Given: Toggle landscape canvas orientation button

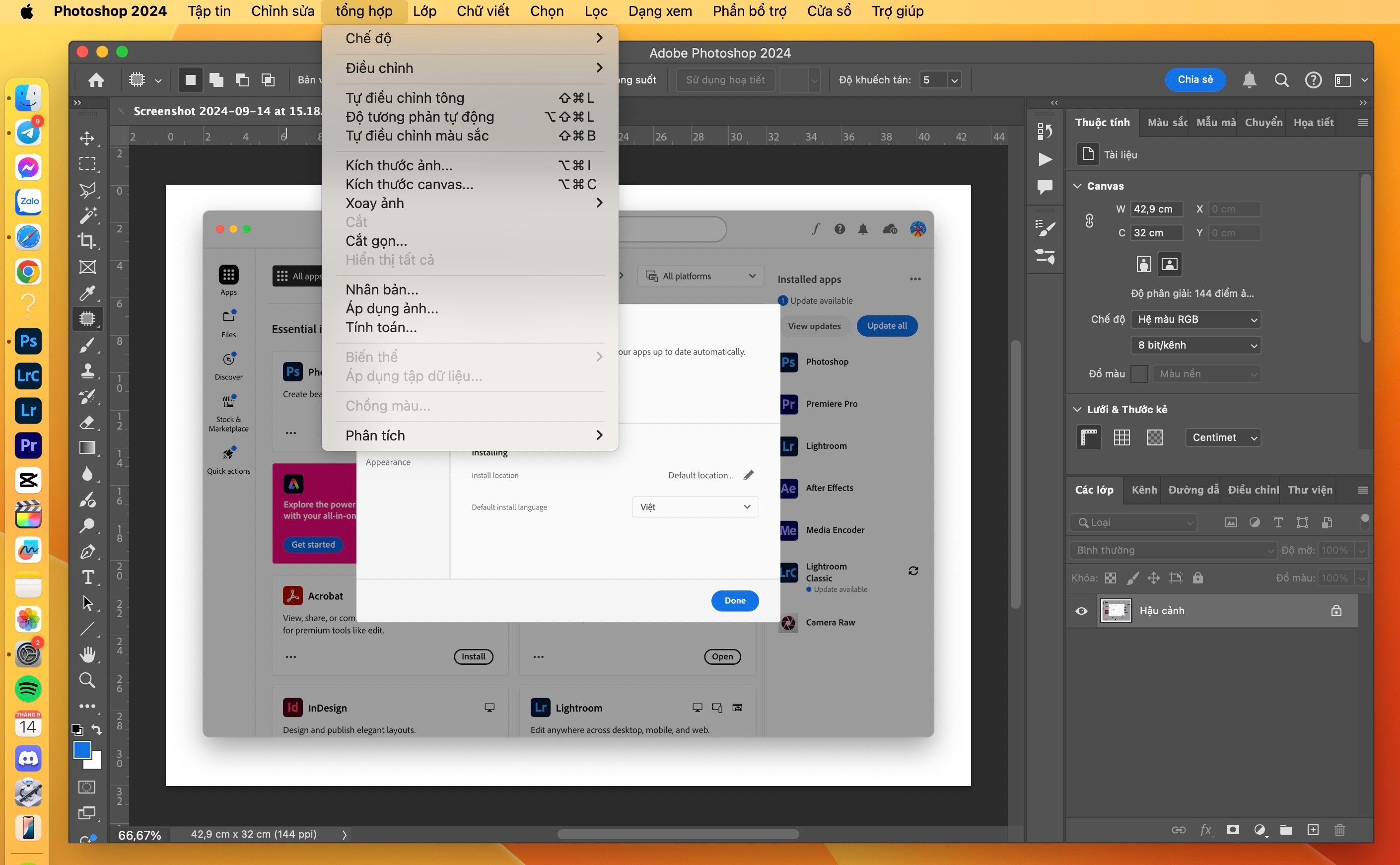Looking at the screenshot, I should tap(1170, 264).
